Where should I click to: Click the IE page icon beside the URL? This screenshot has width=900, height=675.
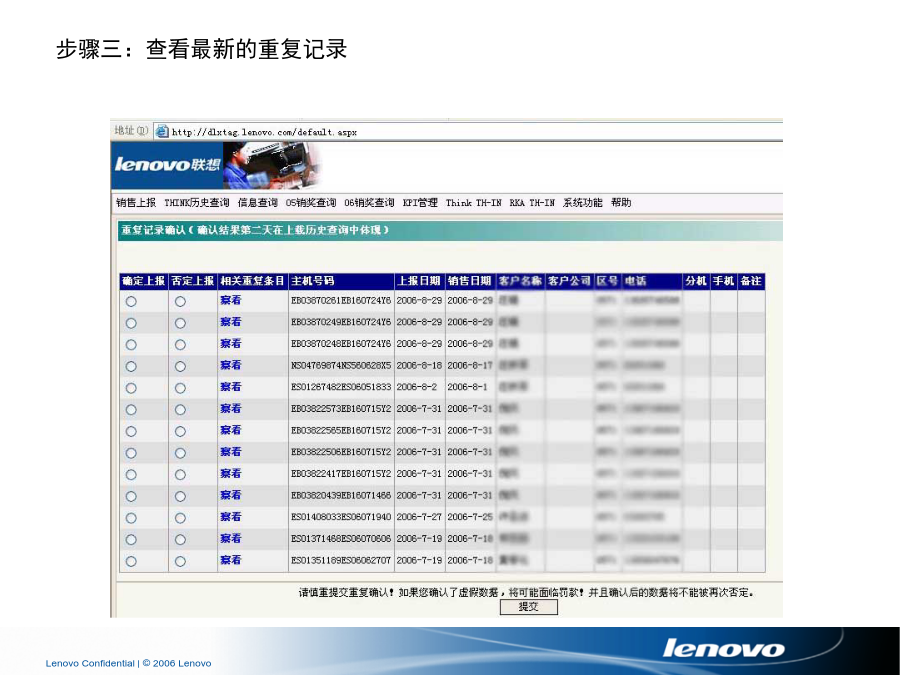coord(162,131)
